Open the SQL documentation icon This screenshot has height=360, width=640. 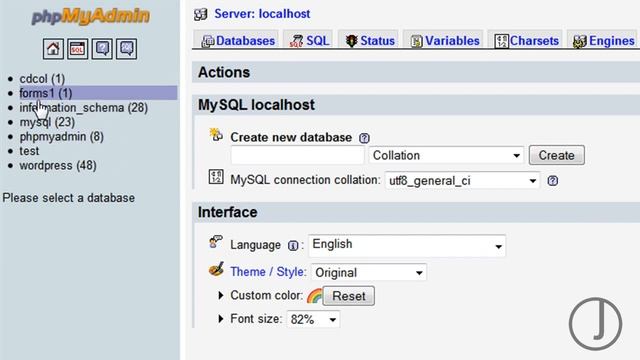[x=127, y=49]
